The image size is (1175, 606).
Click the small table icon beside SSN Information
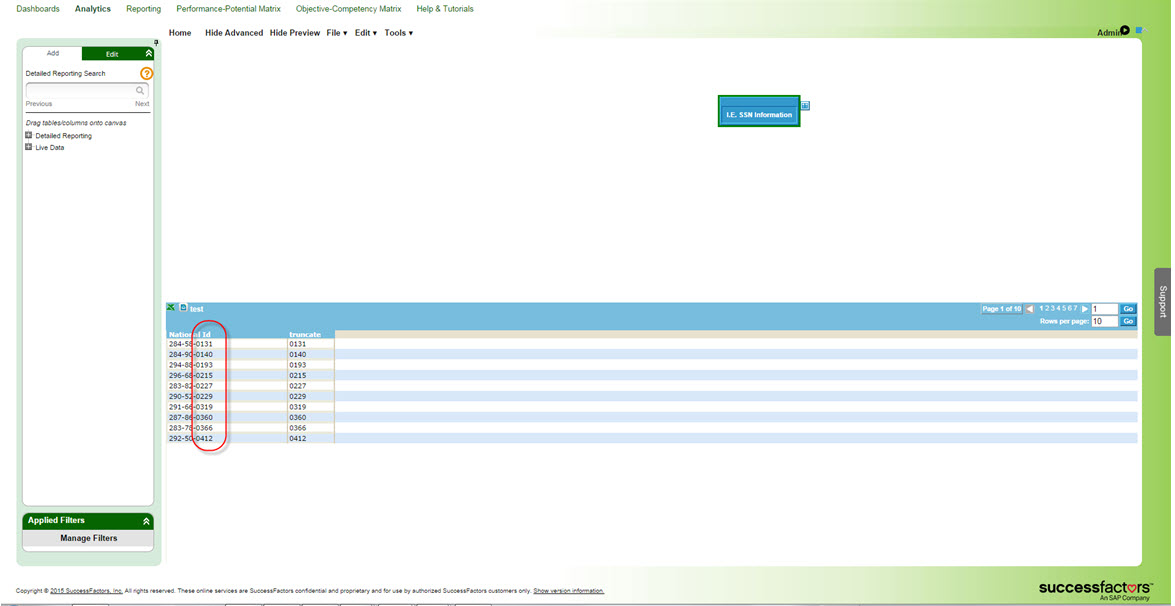pos(806,106)
